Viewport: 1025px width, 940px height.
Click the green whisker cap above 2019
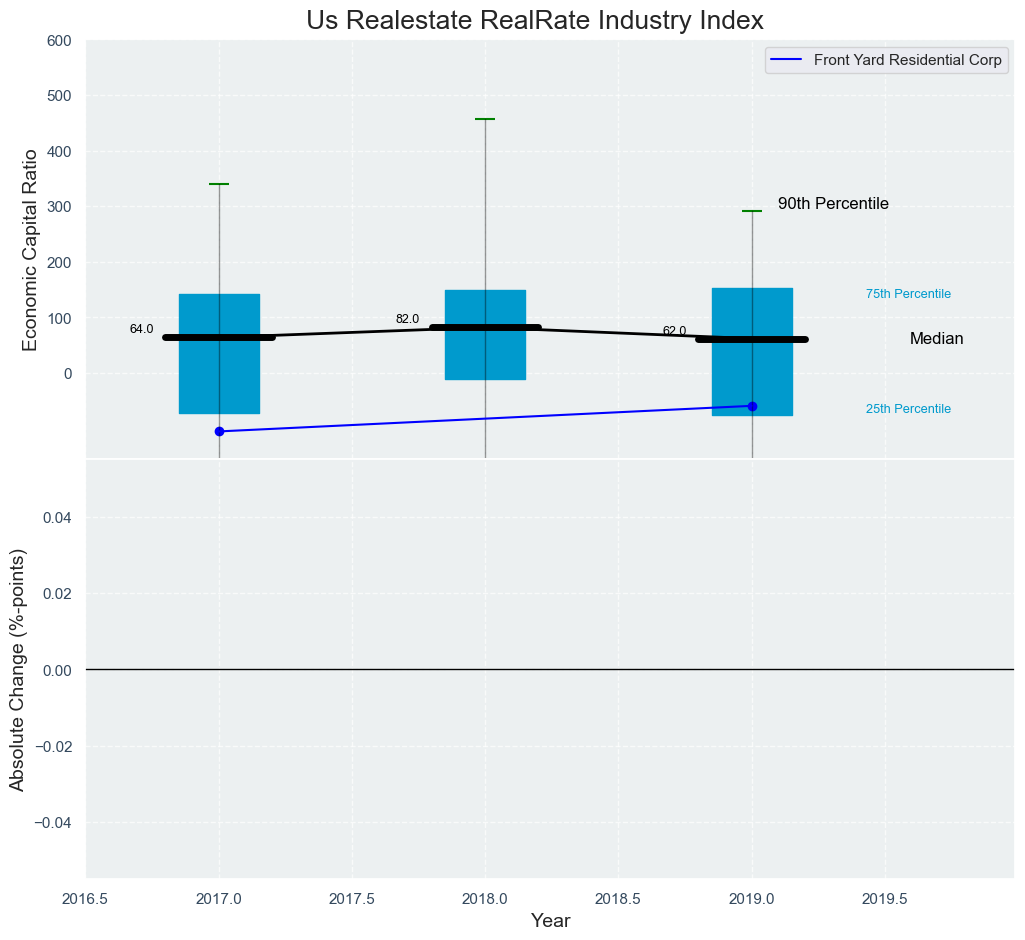tap(752, 211)
